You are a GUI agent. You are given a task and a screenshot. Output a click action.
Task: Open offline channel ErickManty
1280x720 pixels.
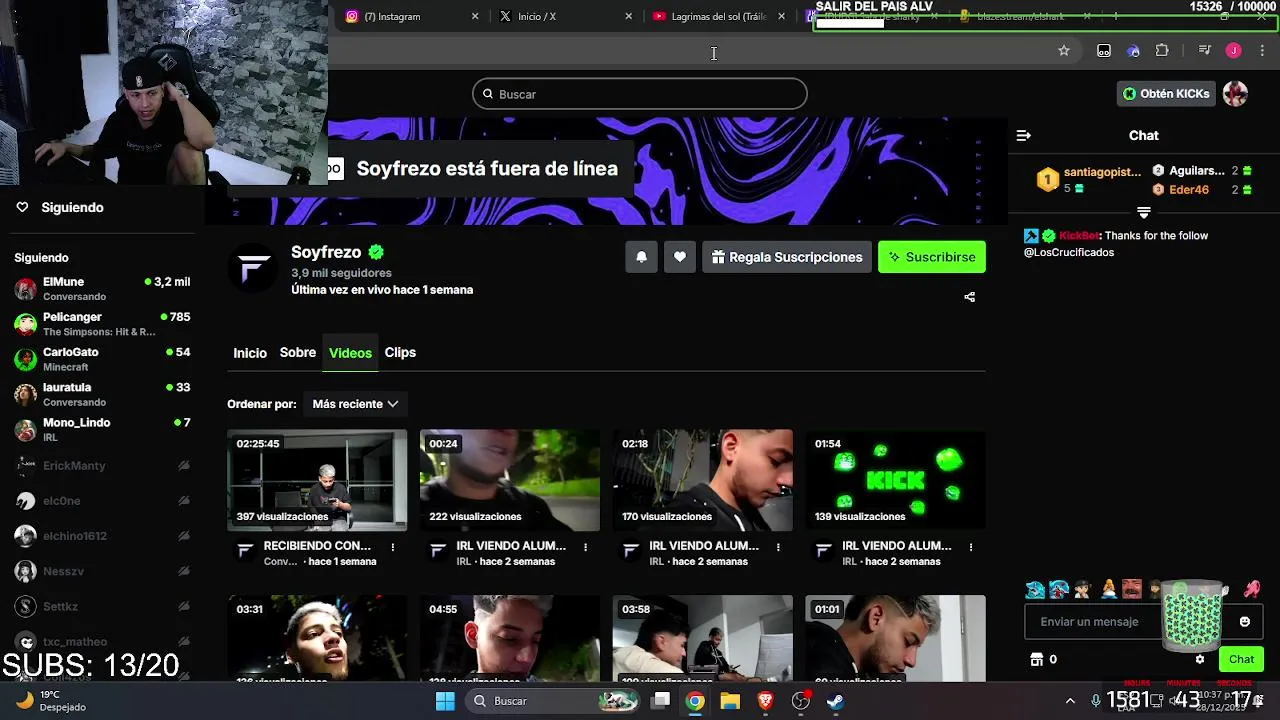102,466
